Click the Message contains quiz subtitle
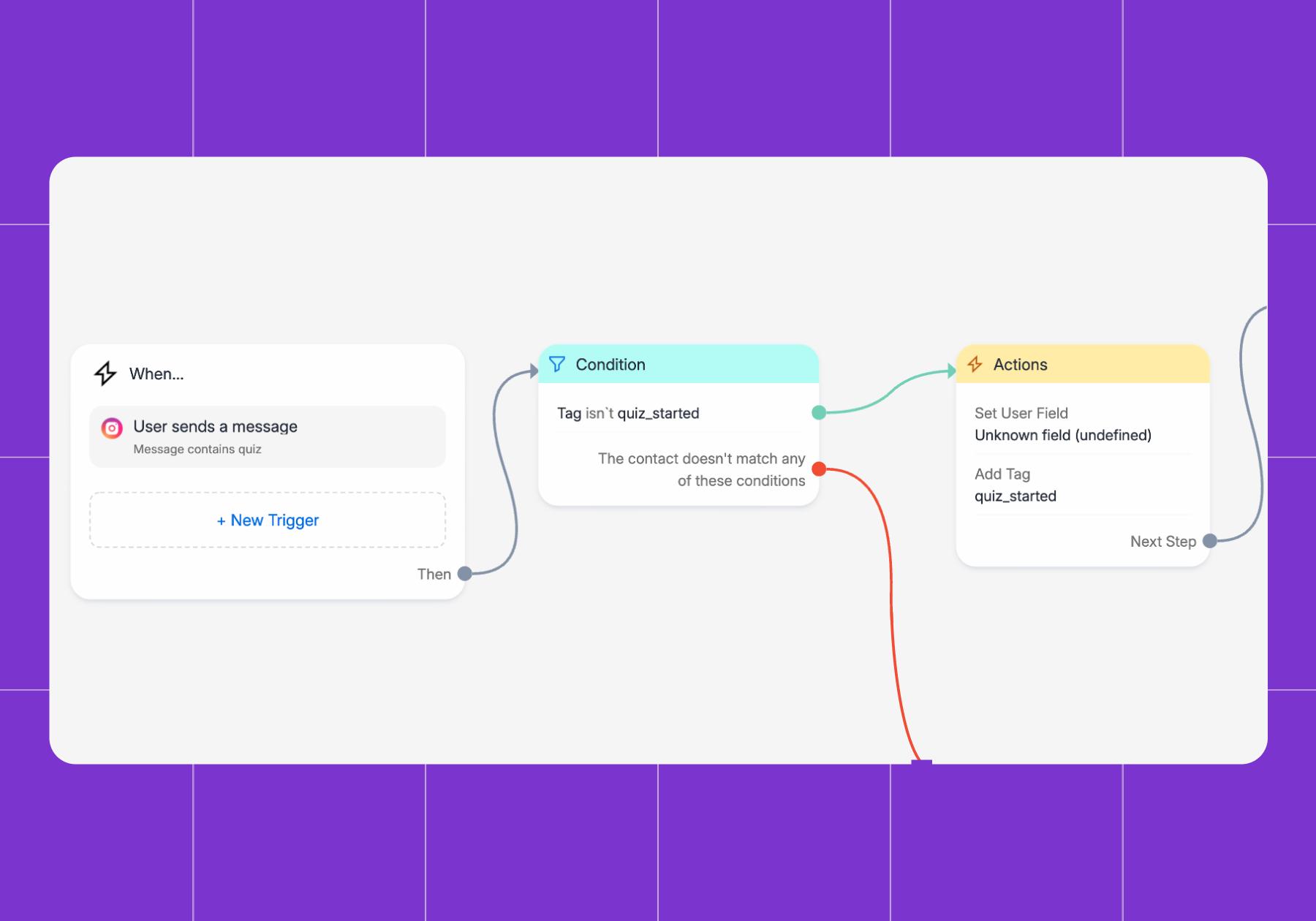This screenshot has width=1316, height=921. coord(197,449)
